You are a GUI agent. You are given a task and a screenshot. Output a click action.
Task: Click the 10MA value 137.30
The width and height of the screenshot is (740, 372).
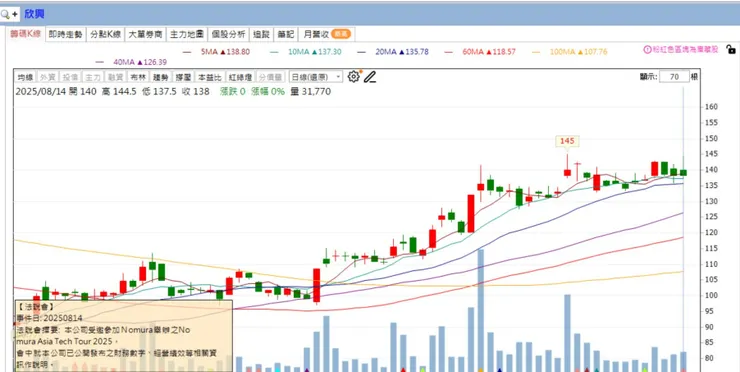[x=329, y=52]
